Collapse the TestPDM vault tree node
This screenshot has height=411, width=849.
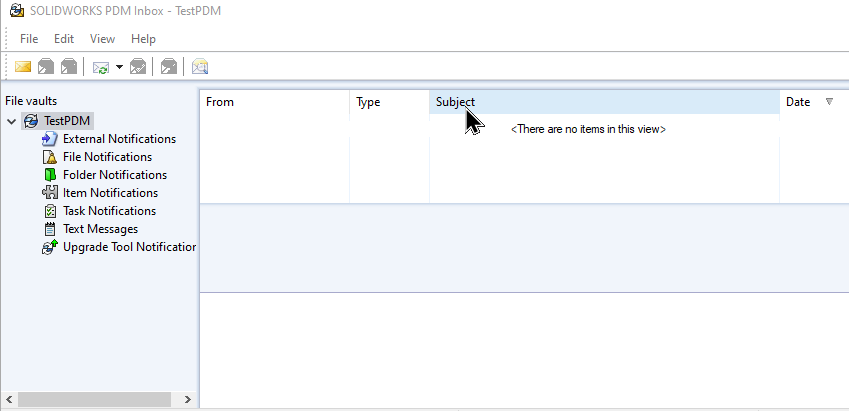tap(12, 121)
